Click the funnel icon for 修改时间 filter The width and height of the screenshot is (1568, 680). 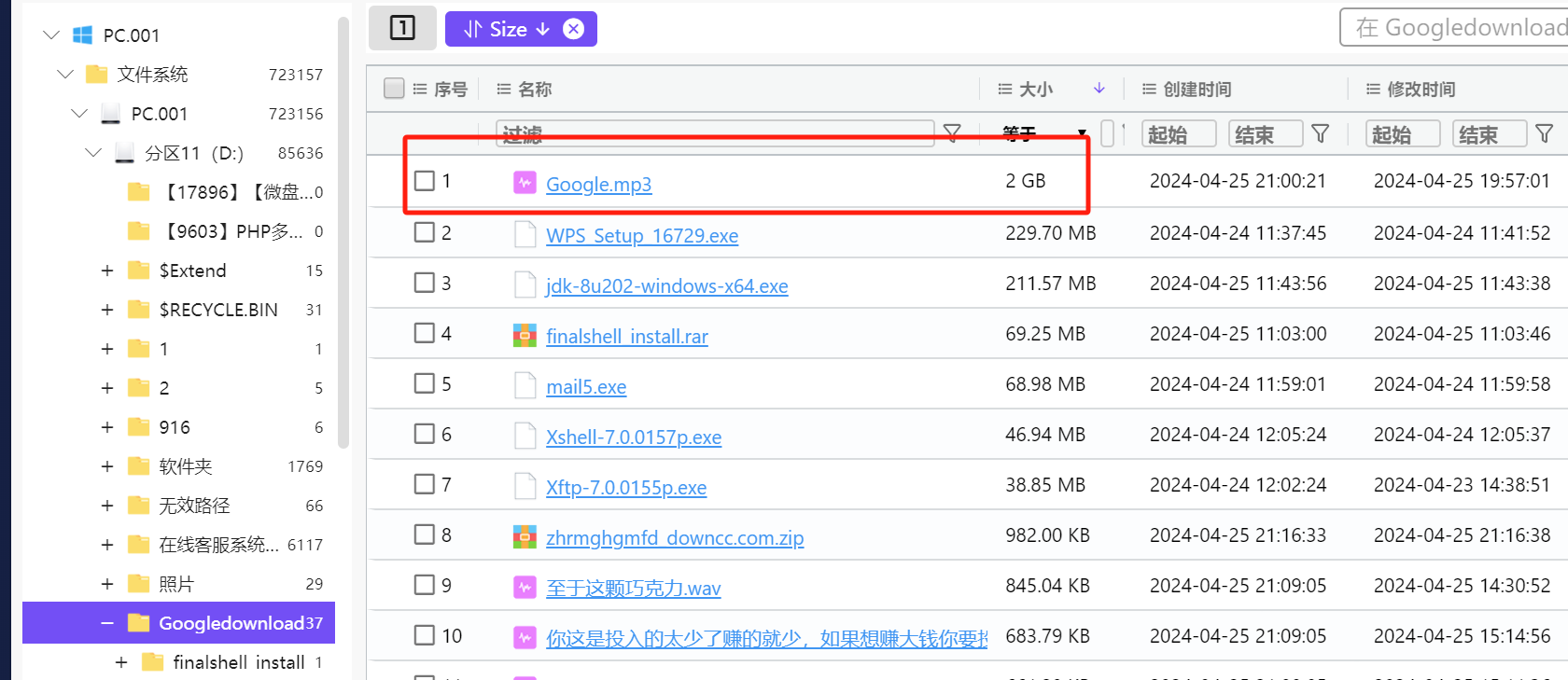(x=1545, y=134)
